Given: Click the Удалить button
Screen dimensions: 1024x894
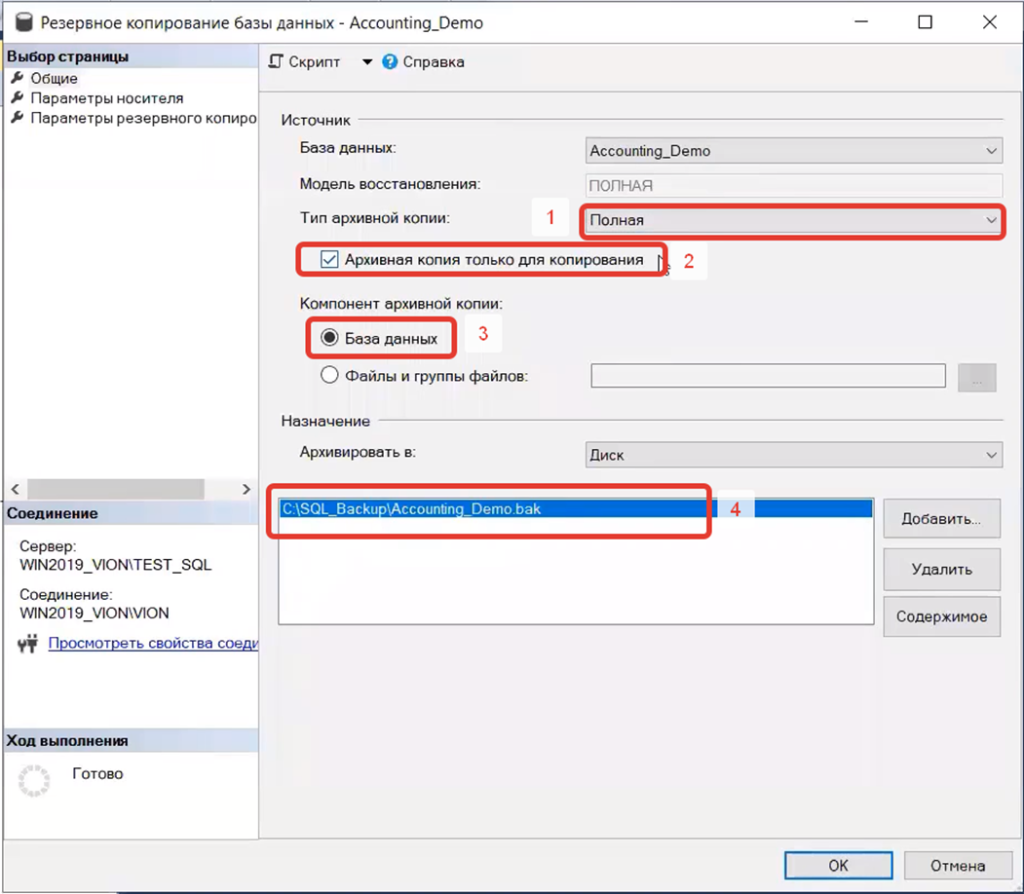Looking at the screenshot, I should click(x=941, y=569).
